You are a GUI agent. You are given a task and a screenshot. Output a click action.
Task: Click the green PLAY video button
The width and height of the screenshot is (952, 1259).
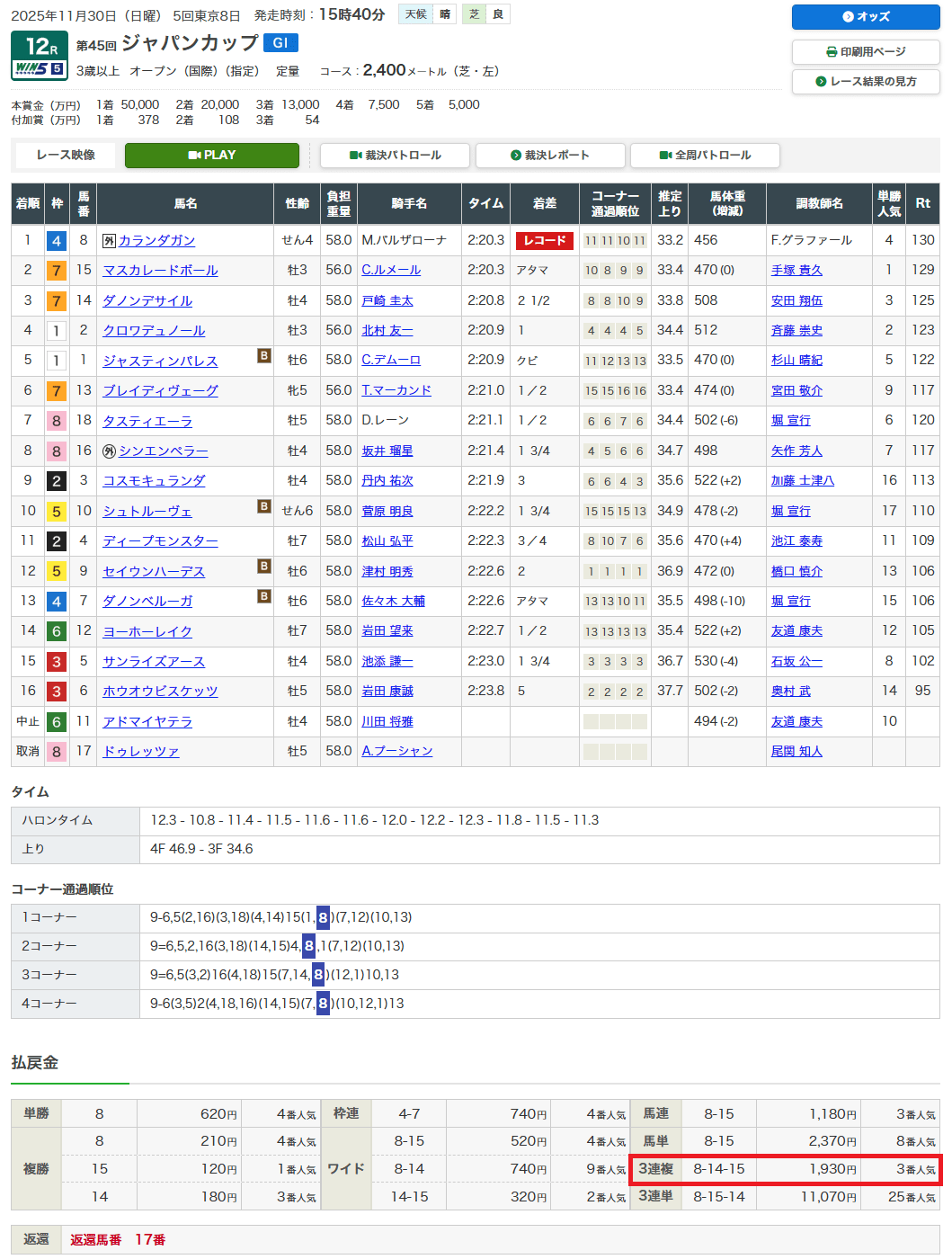211,156
